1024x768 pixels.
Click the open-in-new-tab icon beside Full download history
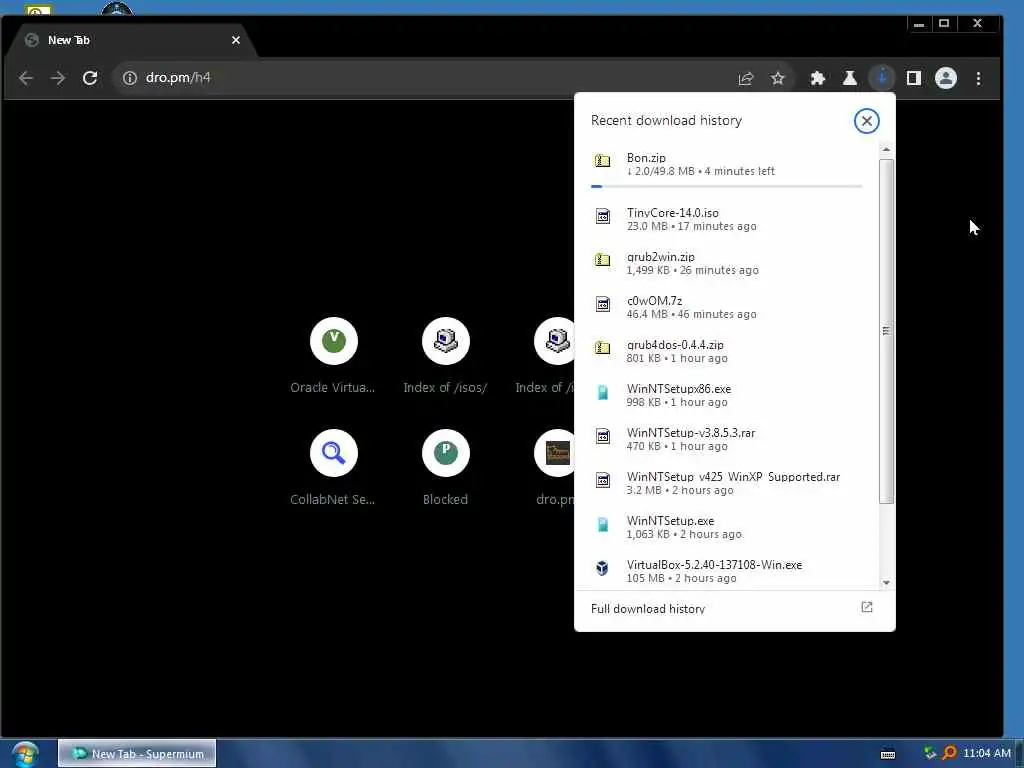coord(867,607)
